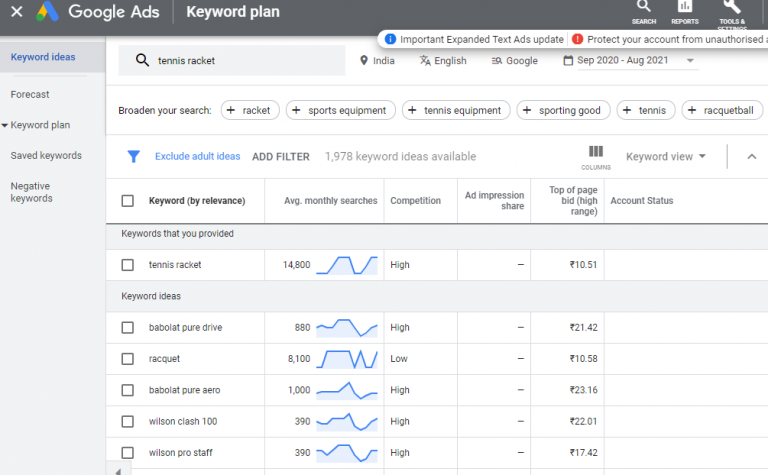Click the Ad impression share column header
The width and height of the screenshot is (768, 475).
pos(494,201)
